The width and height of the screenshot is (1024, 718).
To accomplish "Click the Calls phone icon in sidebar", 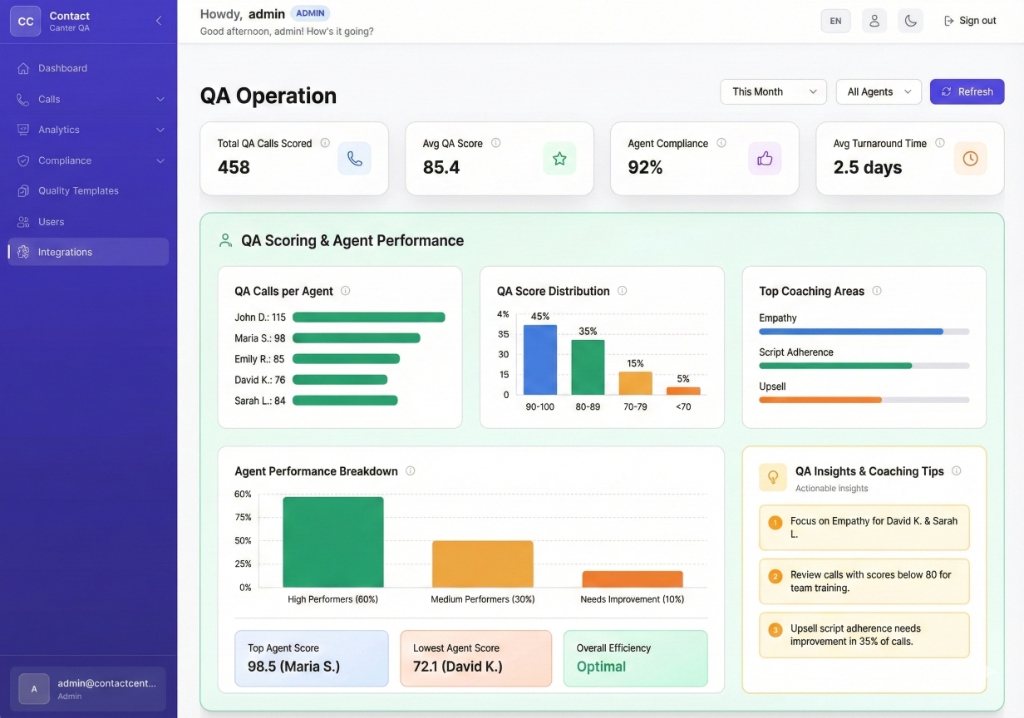I will [22, 99].
